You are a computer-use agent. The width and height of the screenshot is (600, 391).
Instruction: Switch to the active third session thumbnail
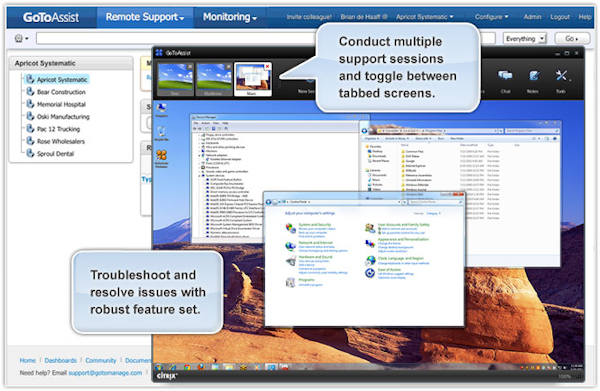point(253,80)
